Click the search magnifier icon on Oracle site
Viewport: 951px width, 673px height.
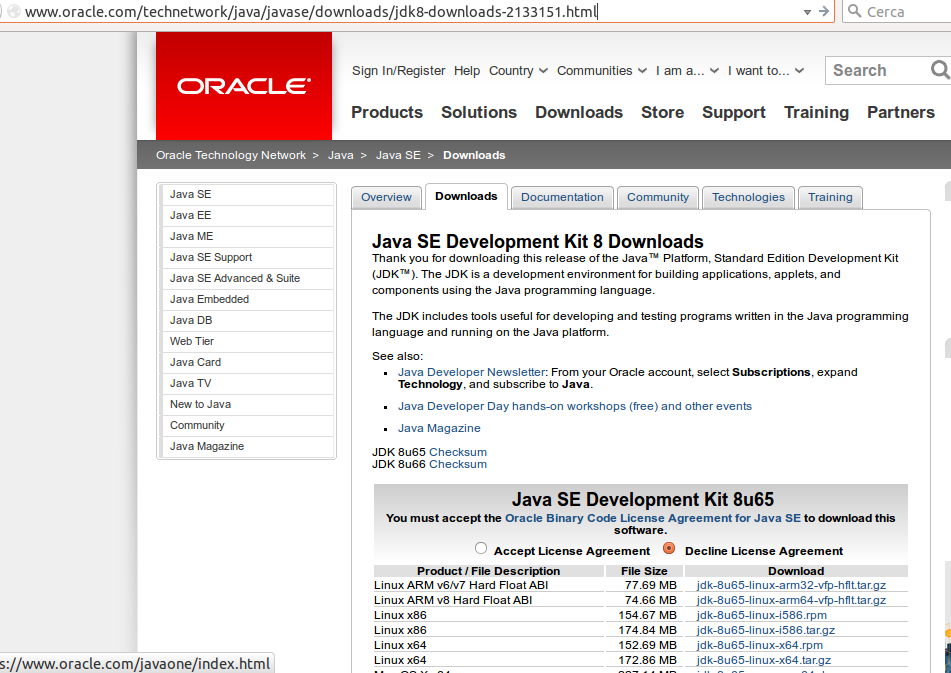click(939, 70)
